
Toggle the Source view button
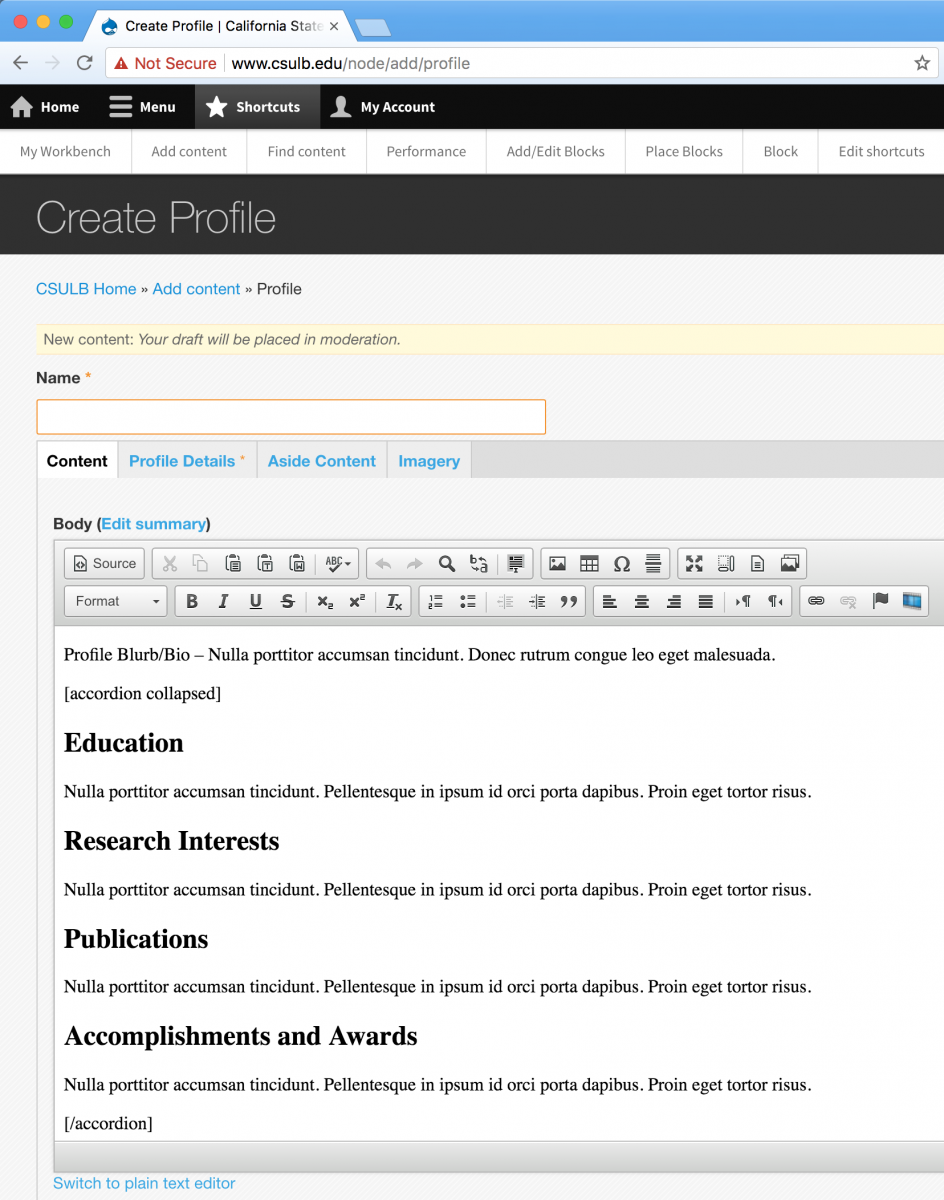104,564
